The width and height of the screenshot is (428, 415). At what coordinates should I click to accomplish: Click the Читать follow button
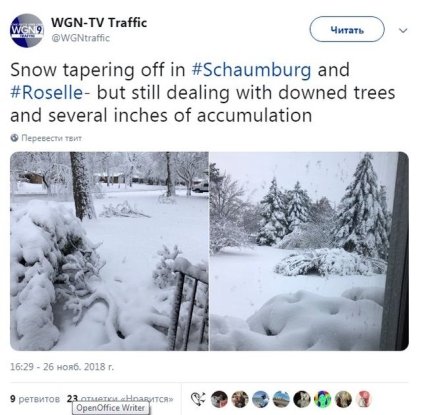(347, 30)
